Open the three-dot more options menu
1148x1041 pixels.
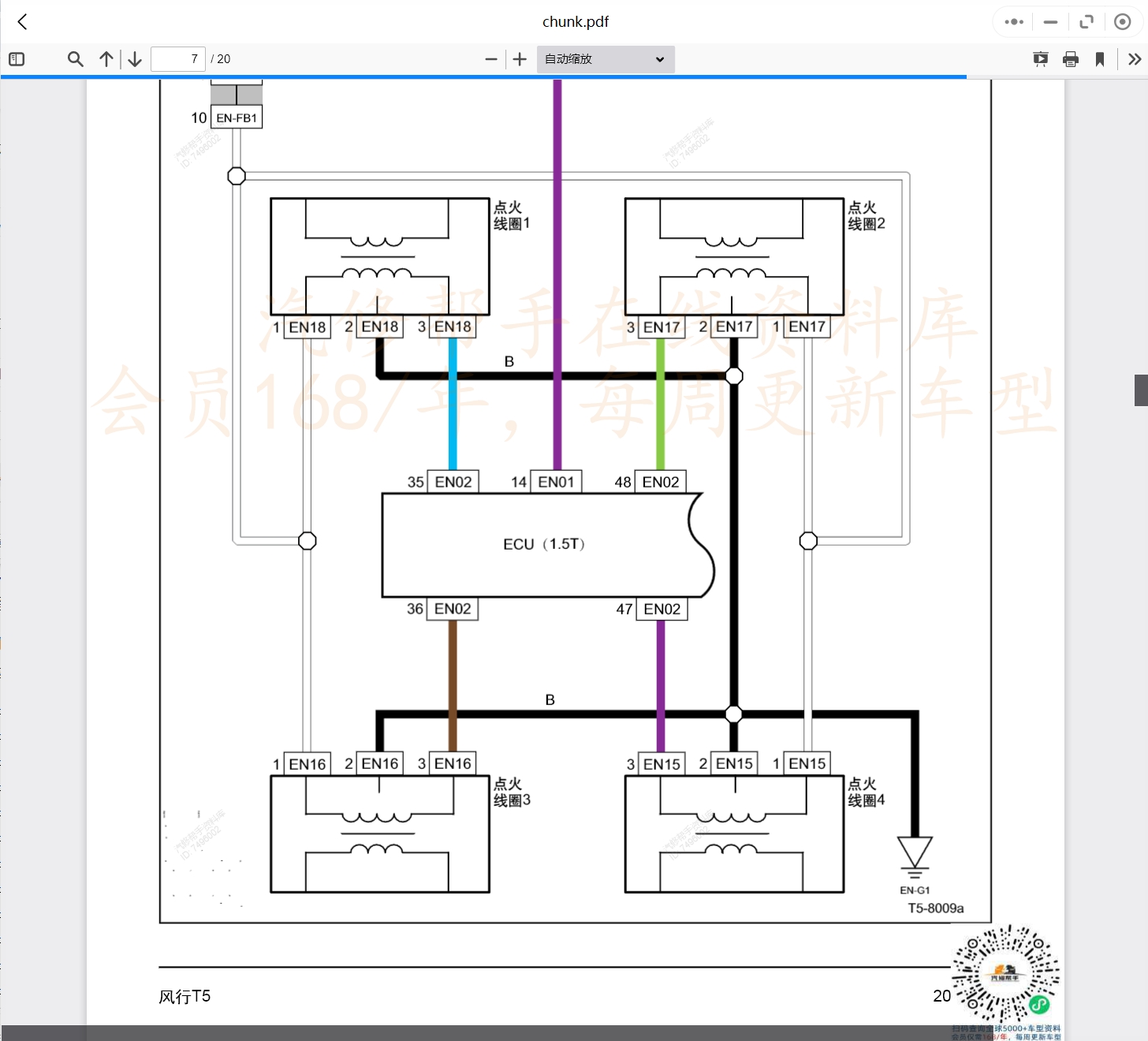pyautogui.click(x=1014, y=22)
